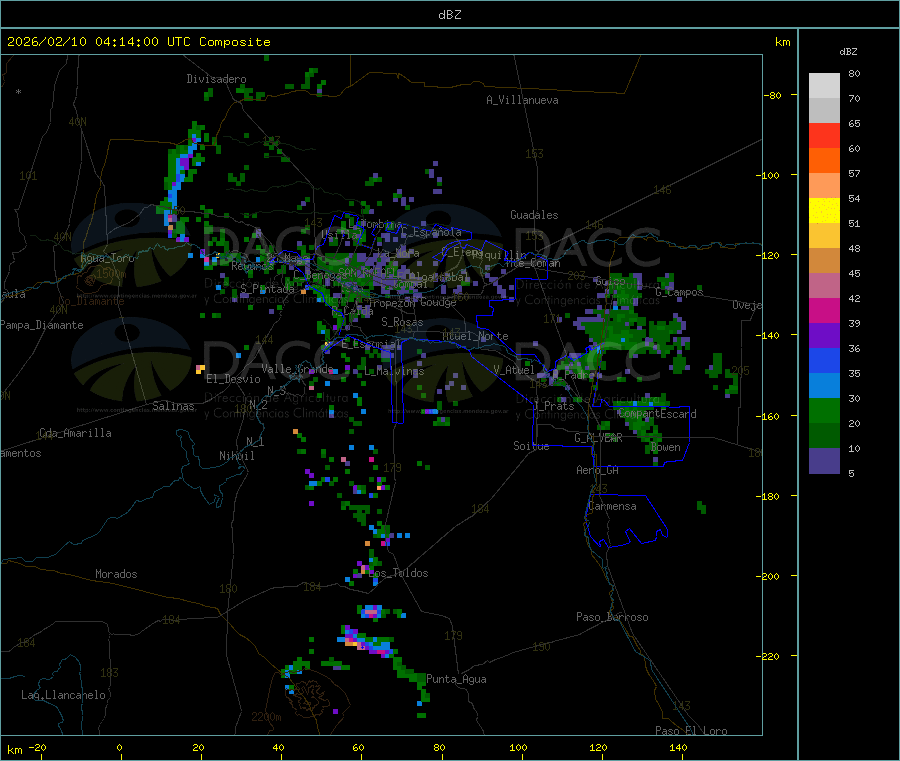
Task: Click the bright yellow legend swatch
Action: click(x=824, y=211)
